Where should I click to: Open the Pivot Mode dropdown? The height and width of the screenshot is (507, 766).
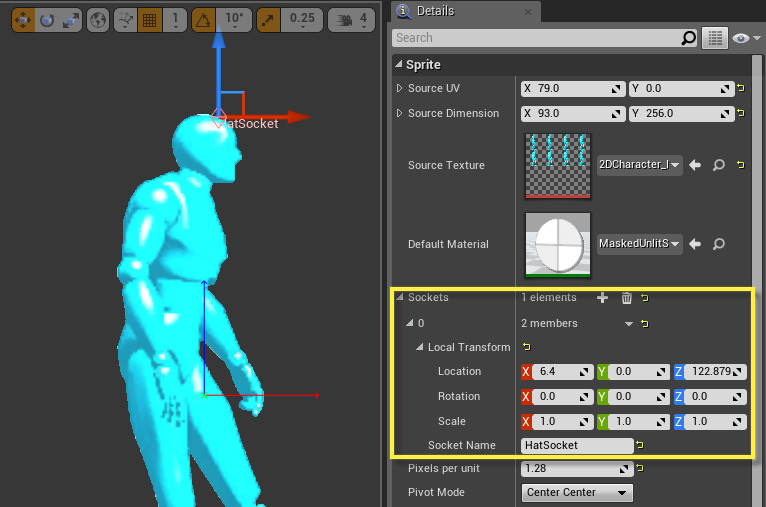coord(578,493)
